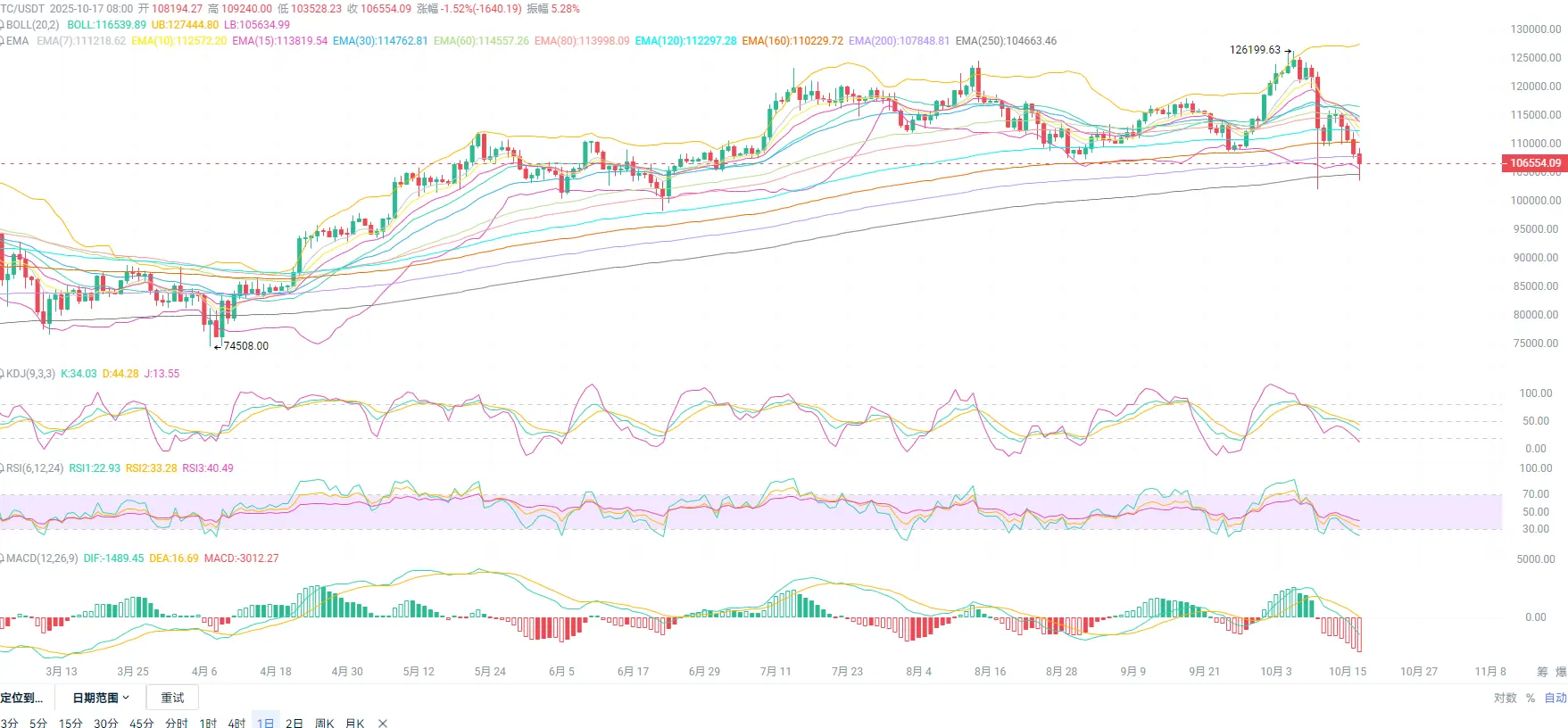This screenshot has height=728, width=1568.
Task: Click the 定位到... locate button
Action: point(22,698)
